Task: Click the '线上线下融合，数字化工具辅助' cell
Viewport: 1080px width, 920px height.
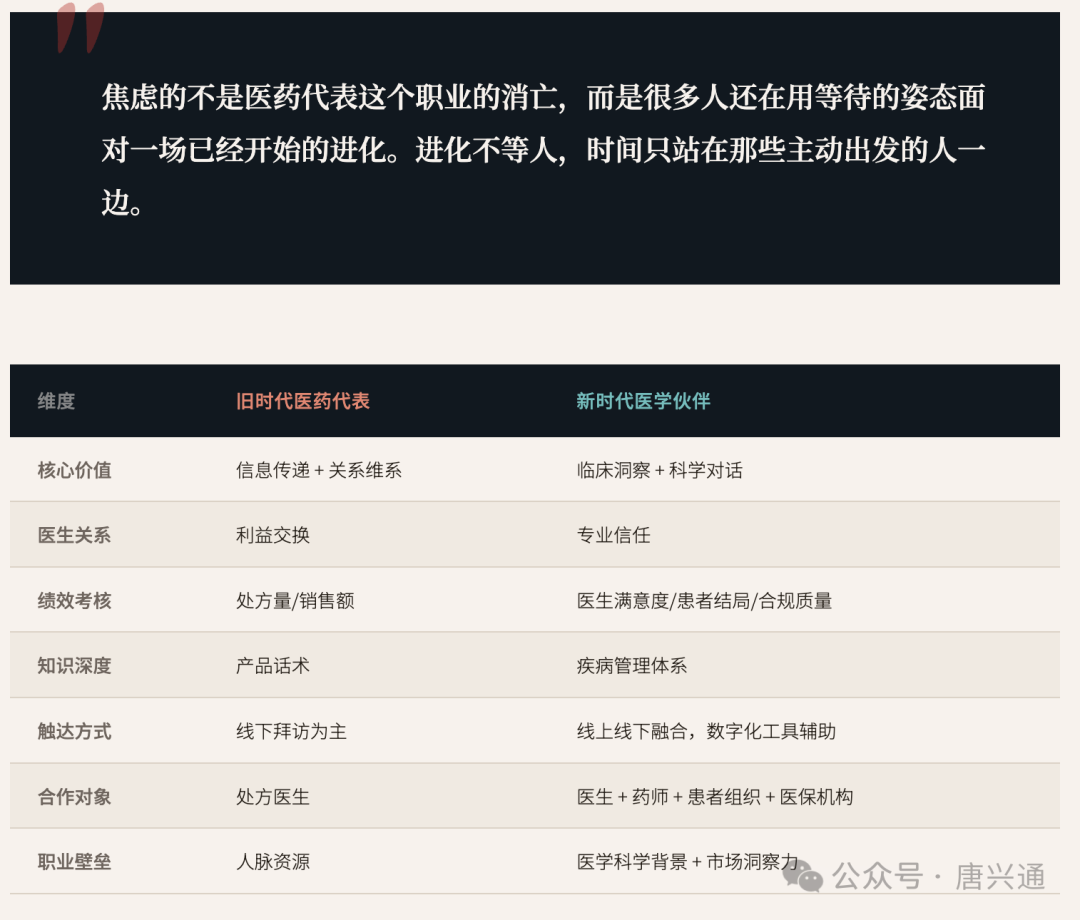Action: tap(707, 731)
